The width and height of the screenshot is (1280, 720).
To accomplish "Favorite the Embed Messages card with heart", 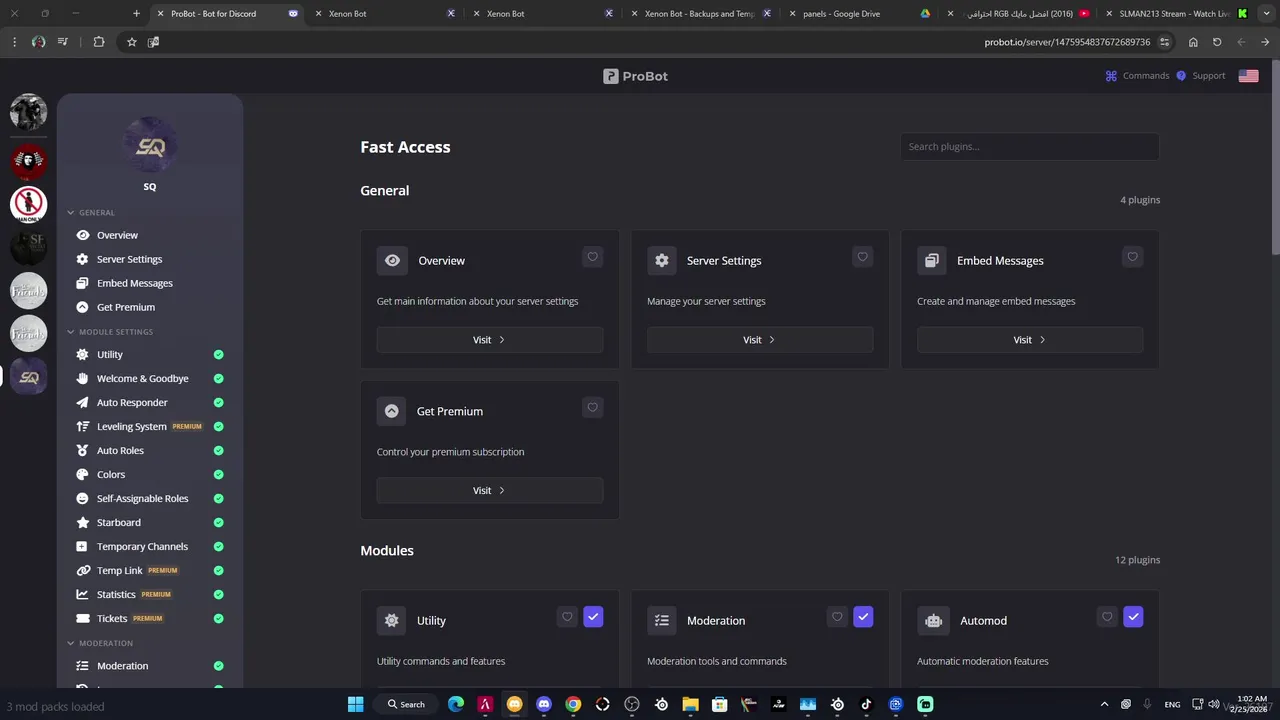I will 1132,257.
